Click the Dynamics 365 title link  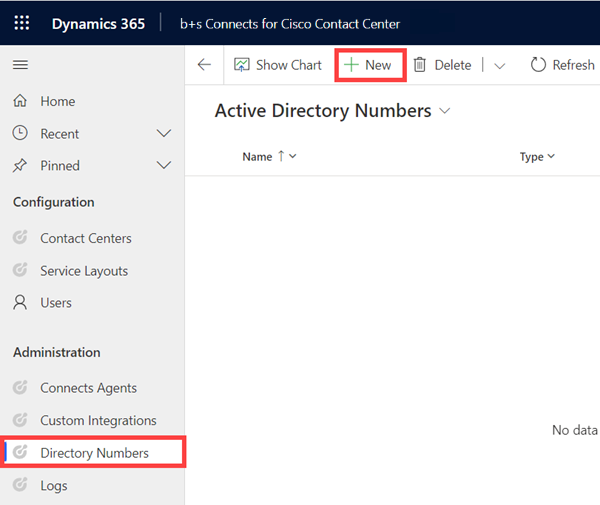tap(98, 24)
